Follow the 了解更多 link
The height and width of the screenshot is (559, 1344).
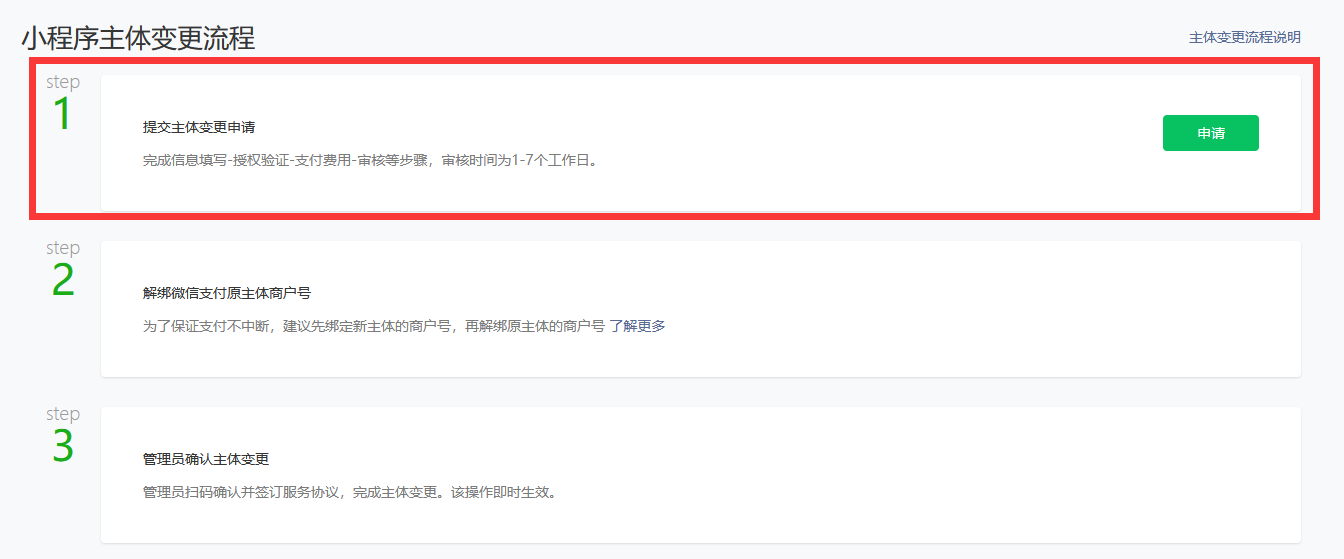coord(637,326)
